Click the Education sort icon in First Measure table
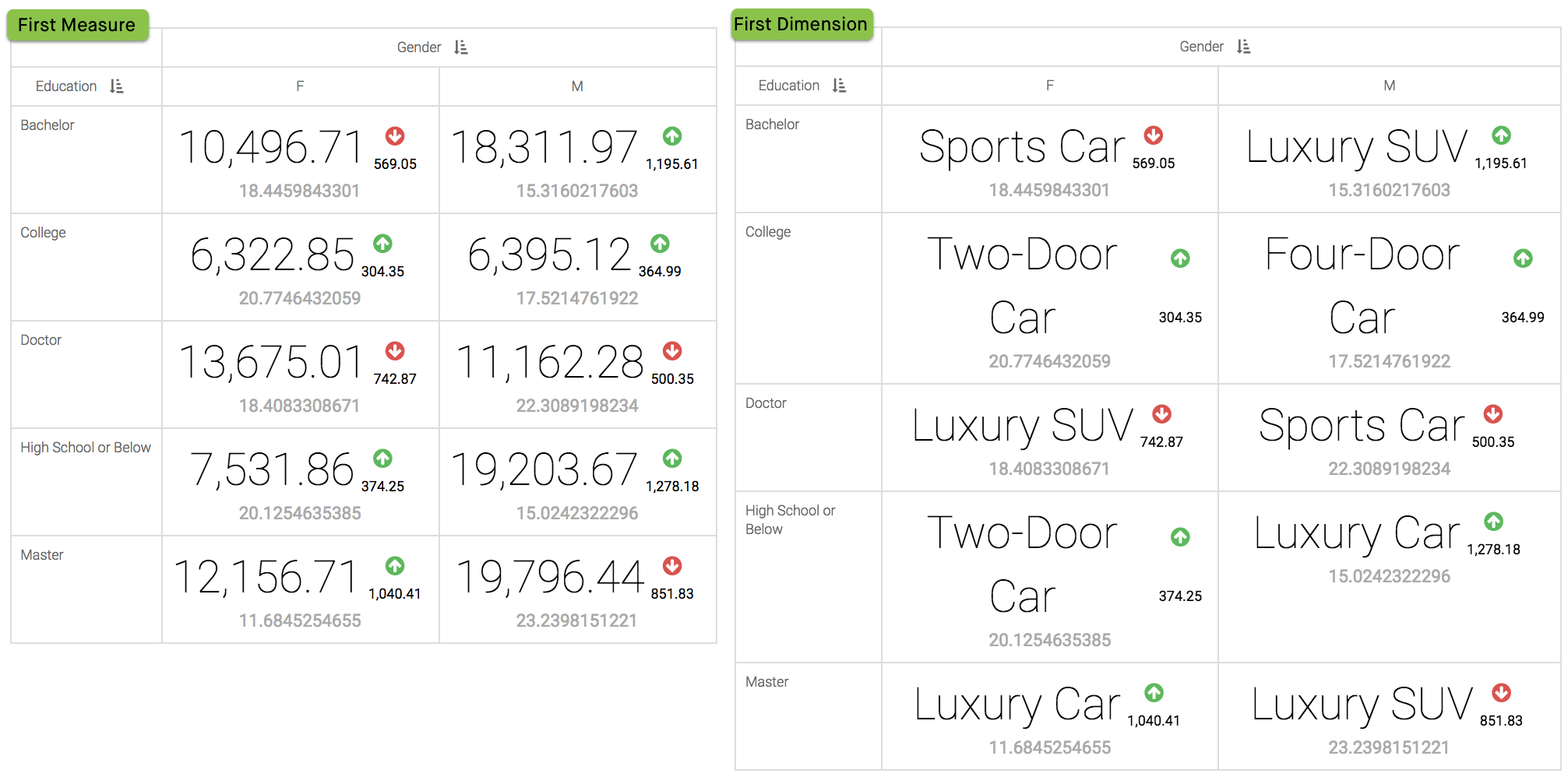Image resolution: width=1568 pixels, height=777 pixels. point(117,86)
